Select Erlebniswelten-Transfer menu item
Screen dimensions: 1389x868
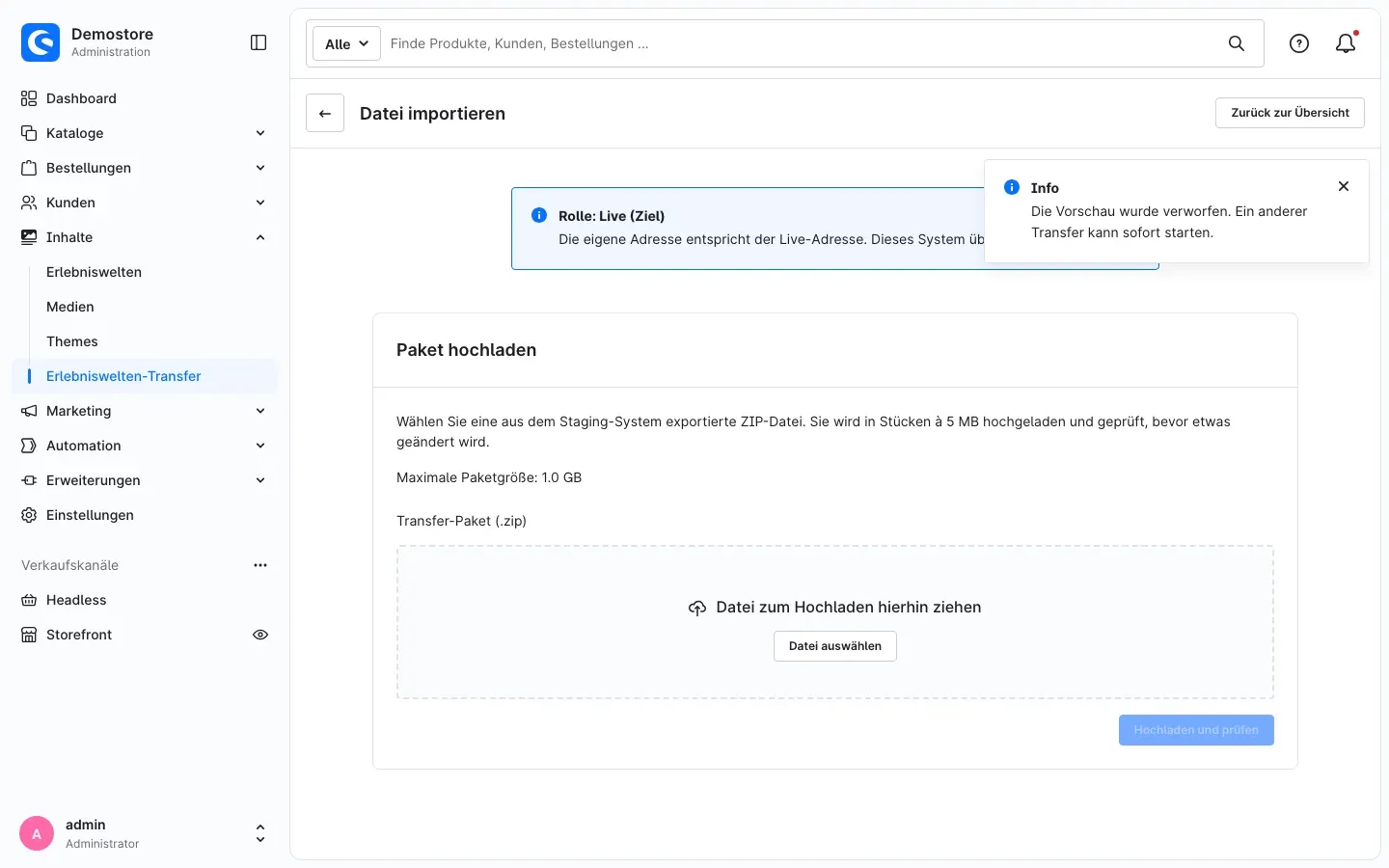145,376
